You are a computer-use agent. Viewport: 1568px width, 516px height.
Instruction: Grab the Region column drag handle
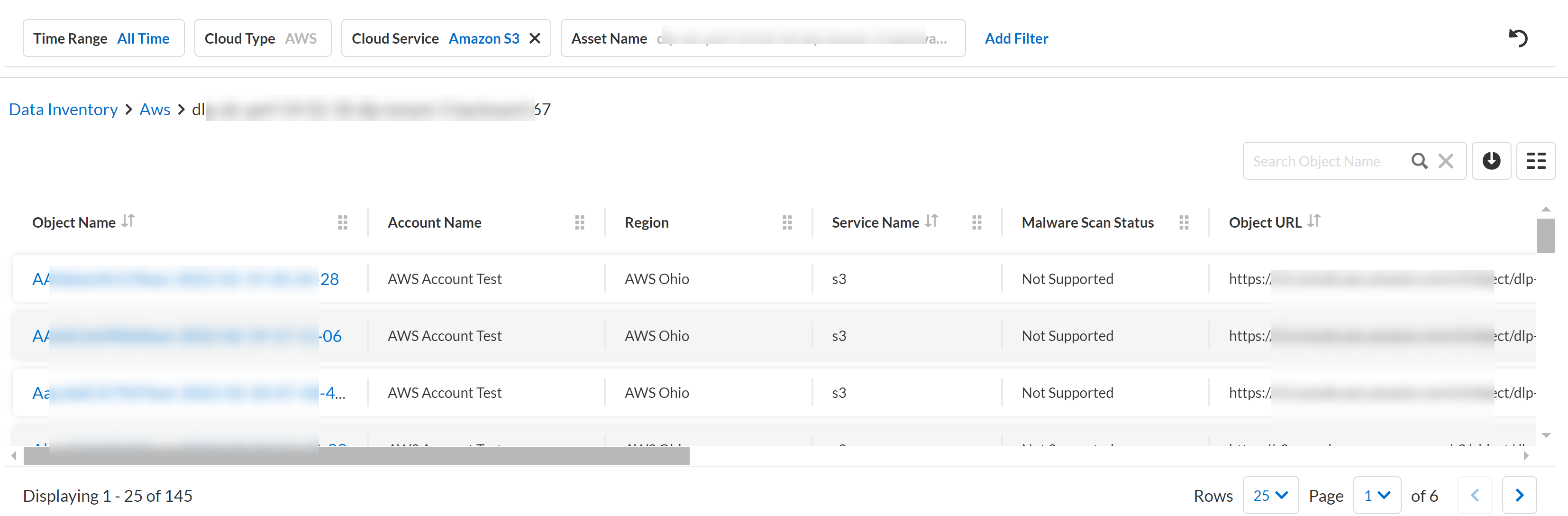pos(787,222)
